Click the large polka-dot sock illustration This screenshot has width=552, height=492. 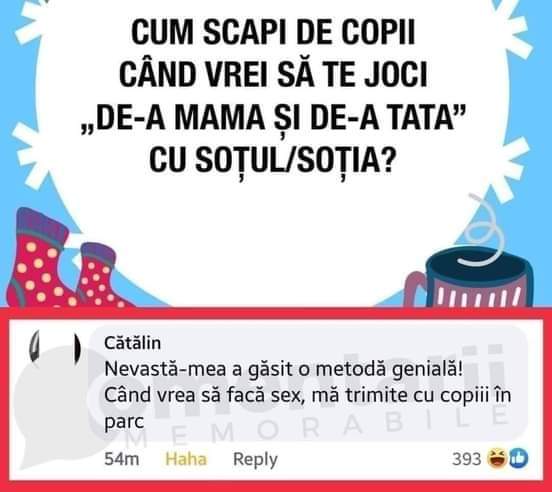(x=39, y=259)
